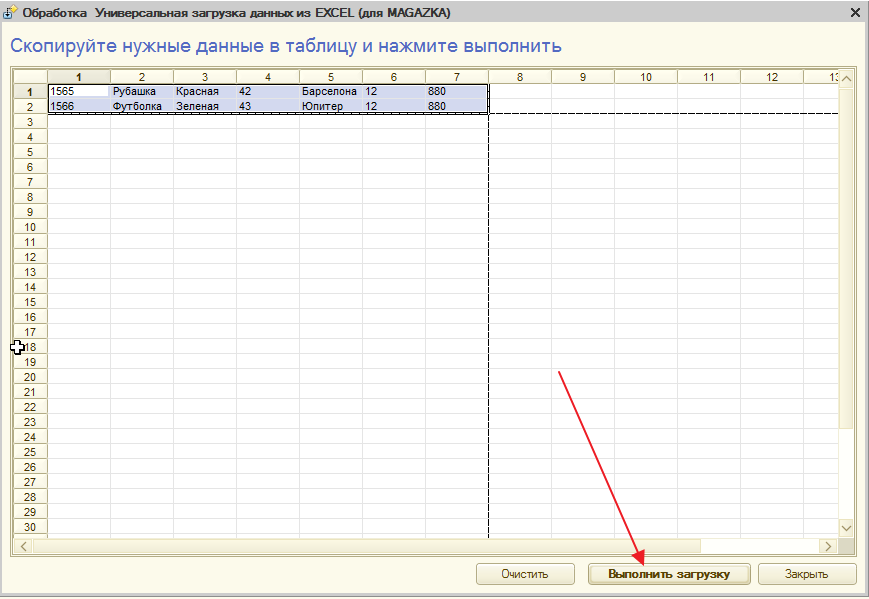Click the processing icon in the title bar
Viewport: 869px width, 599px height.
(10, 12)
